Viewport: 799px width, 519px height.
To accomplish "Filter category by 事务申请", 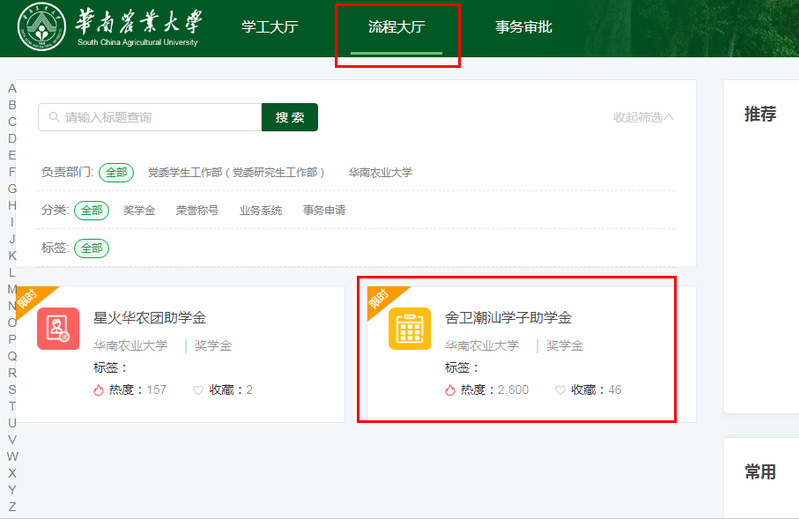I will coord(324,210).
